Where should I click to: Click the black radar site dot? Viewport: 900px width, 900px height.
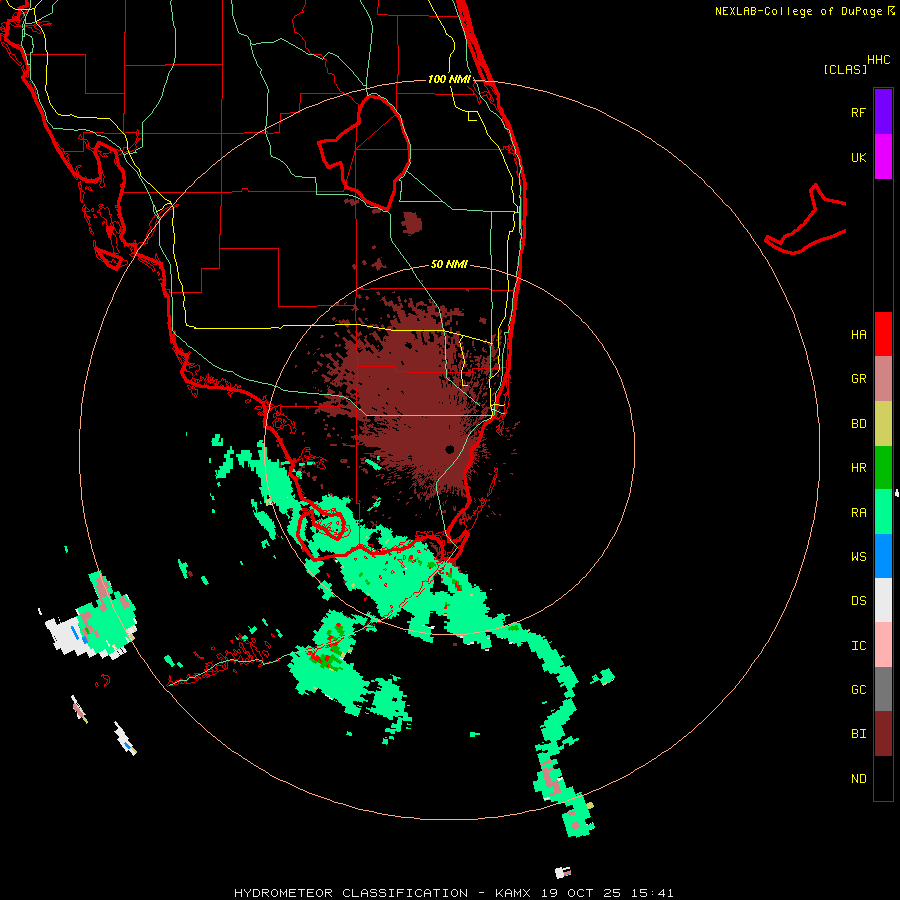(x=450, y=449)
